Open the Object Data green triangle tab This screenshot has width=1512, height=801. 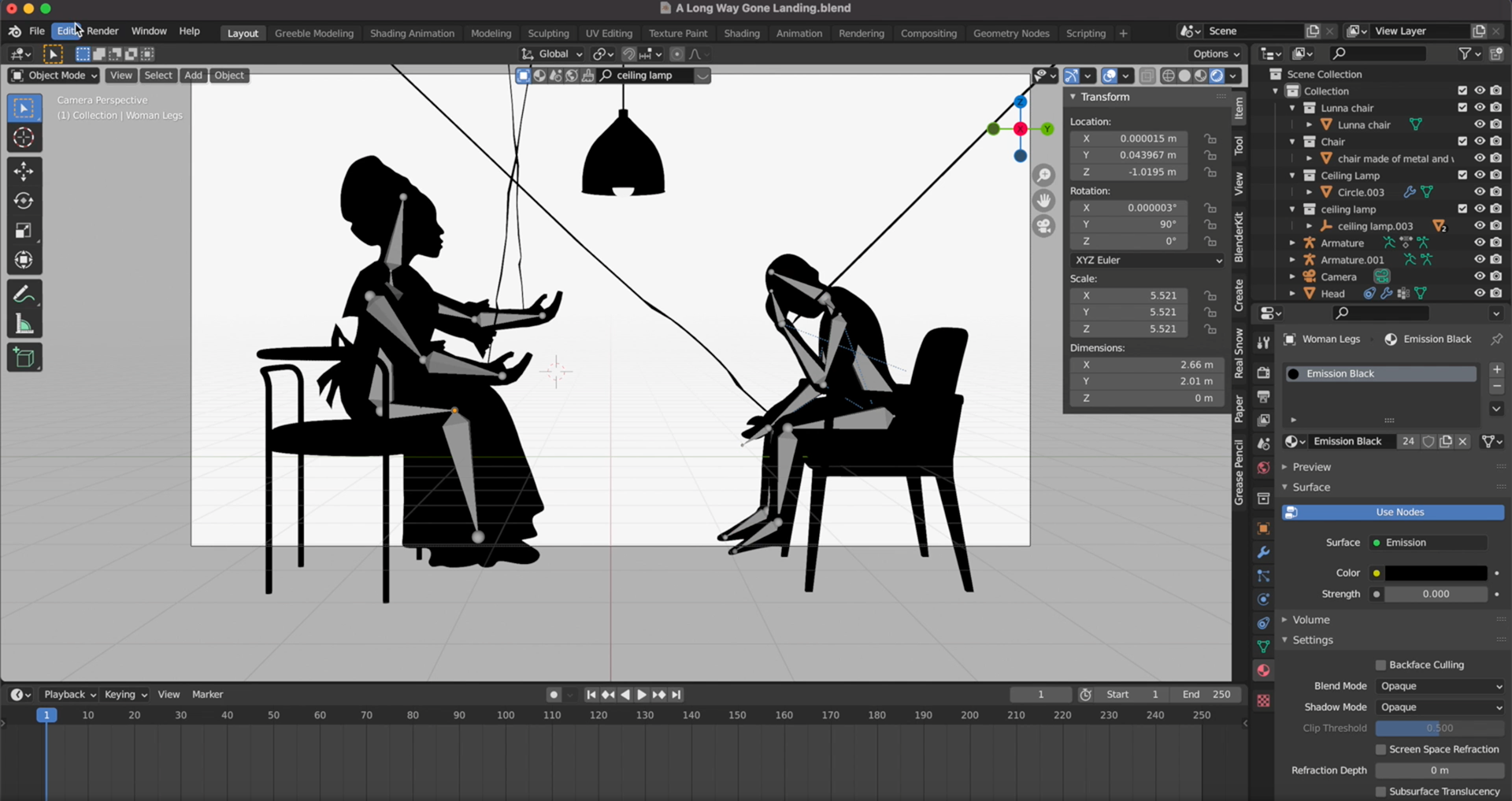click(1263, 647)
